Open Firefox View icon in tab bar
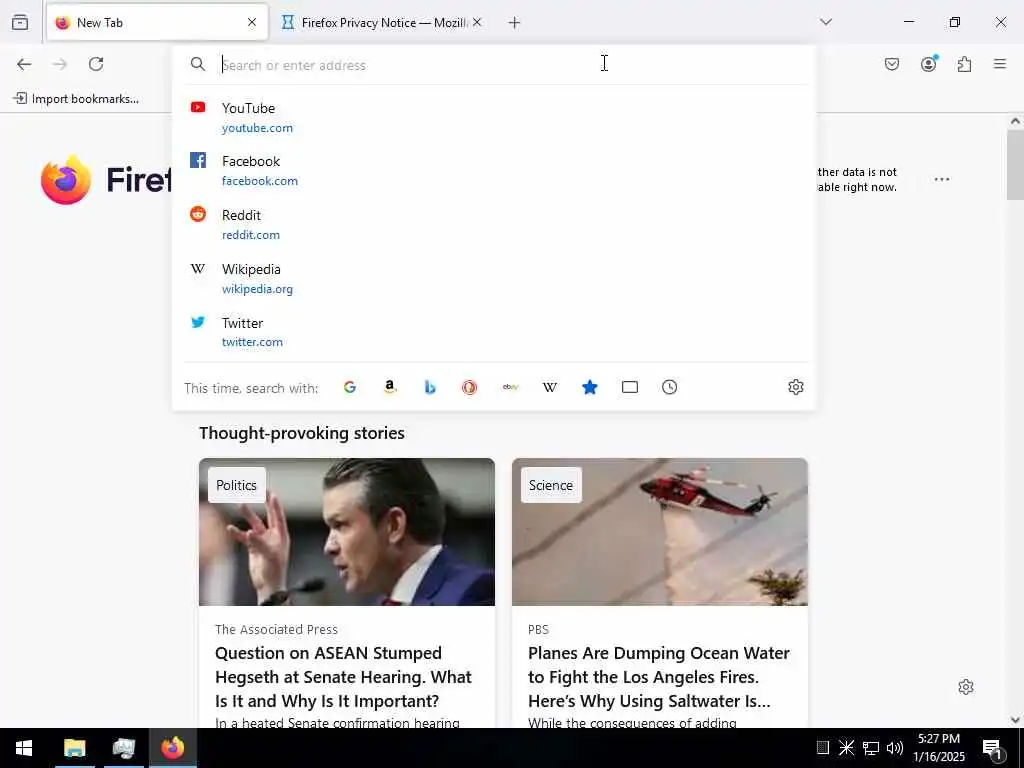This screenshot has width=1024, height=768. click(20, 22)
